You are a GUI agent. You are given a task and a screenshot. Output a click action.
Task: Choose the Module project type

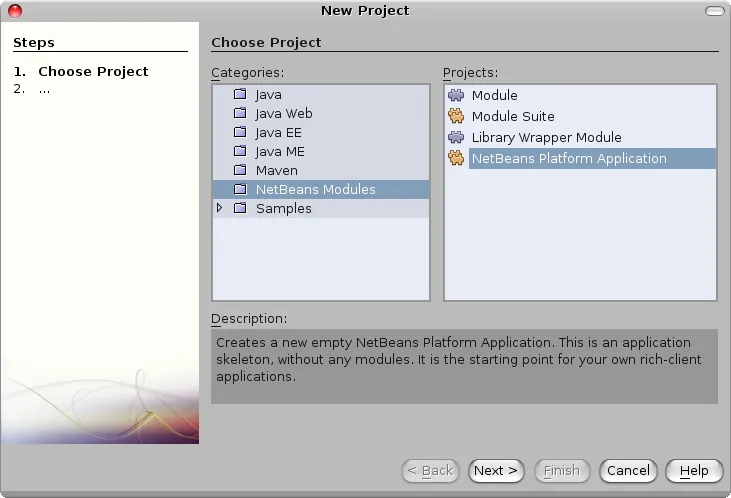point(494,95)
